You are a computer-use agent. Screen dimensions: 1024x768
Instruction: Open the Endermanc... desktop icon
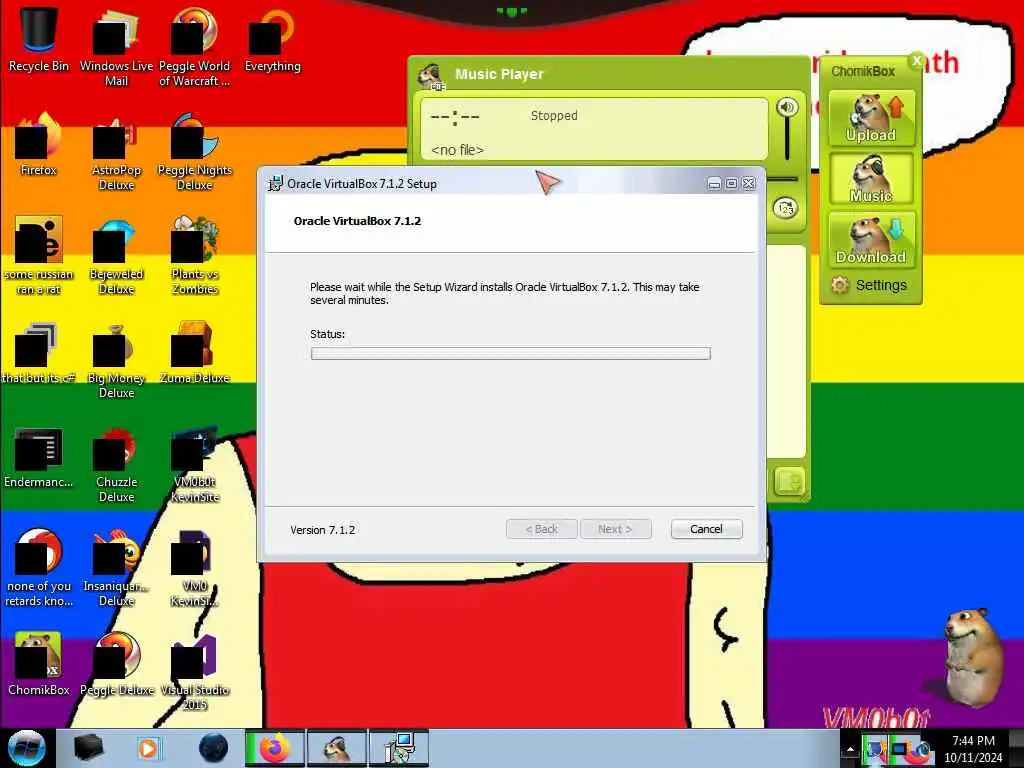[x=39, y=457]
